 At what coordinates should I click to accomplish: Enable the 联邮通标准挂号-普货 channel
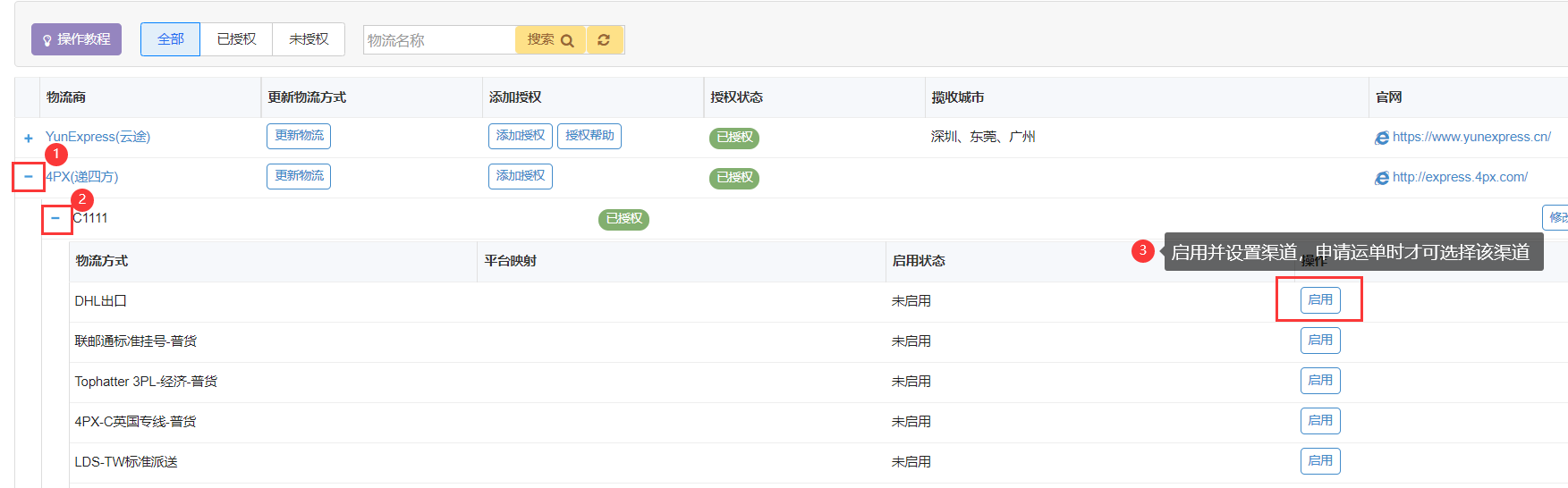click(1319, 341)
